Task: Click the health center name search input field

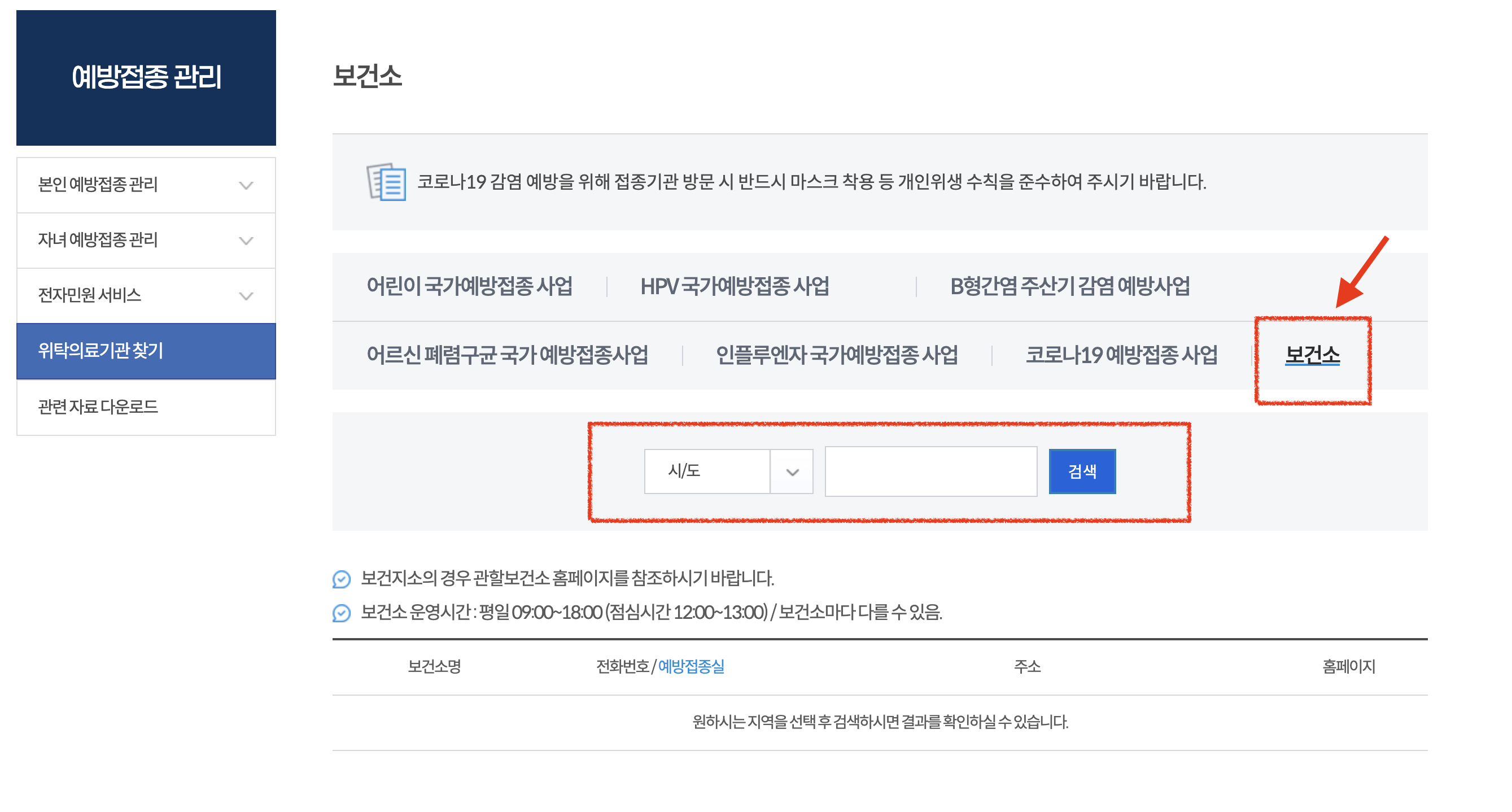Action: 930,471
